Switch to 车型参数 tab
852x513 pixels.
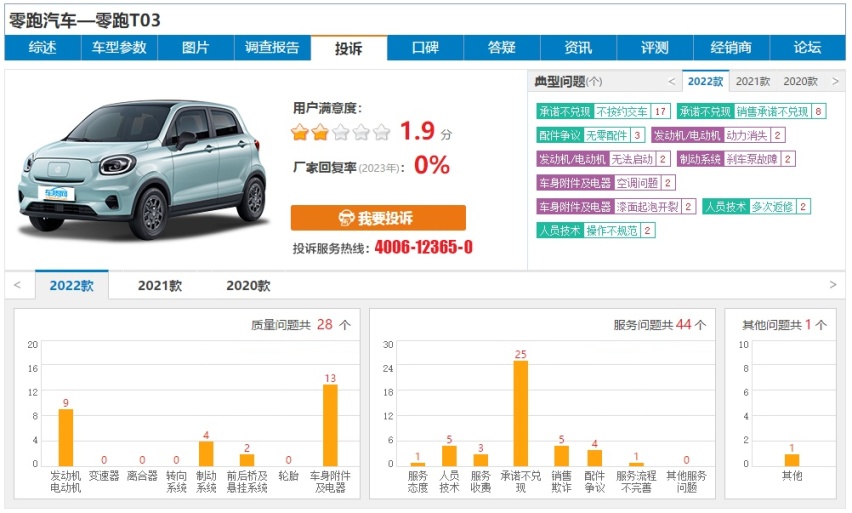tap(119, 48)
